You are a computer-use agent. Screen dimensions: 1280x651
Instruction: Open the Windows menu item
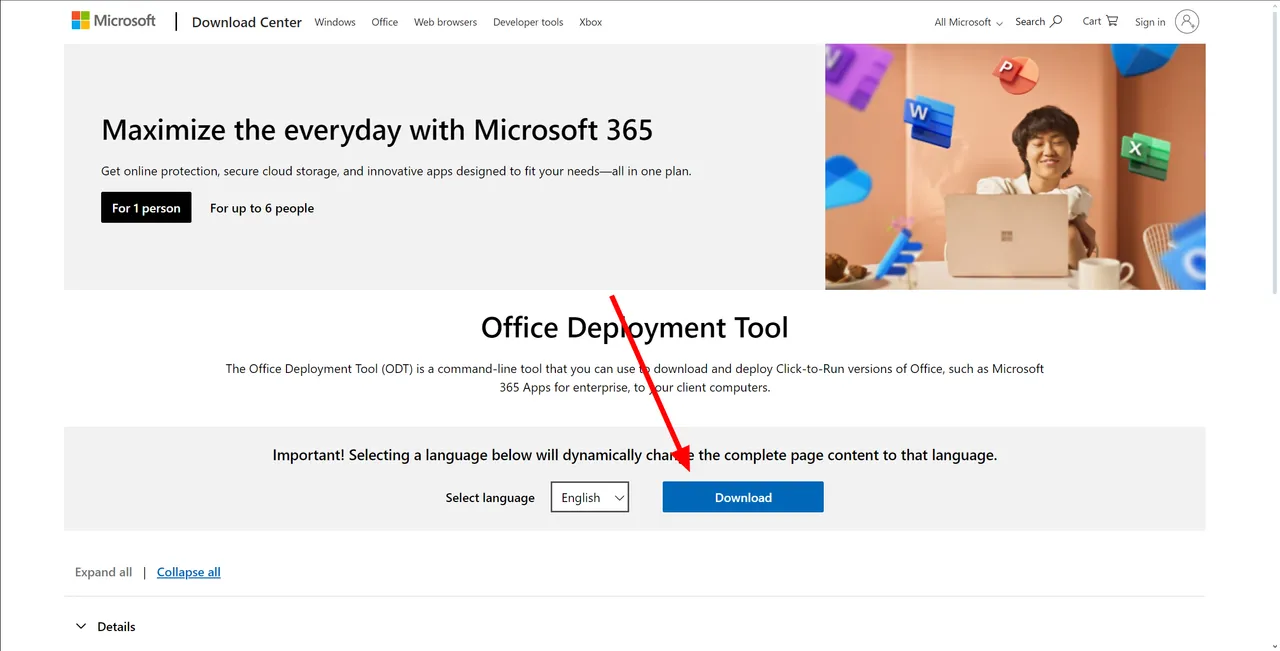point(335,22)
